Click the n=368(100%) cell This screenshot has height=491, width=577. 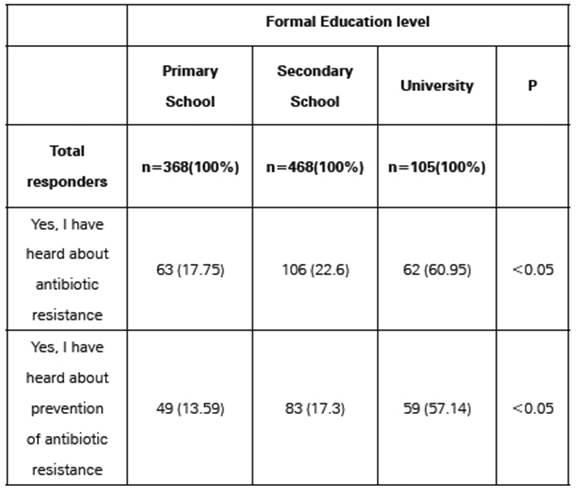click(190, 167)
